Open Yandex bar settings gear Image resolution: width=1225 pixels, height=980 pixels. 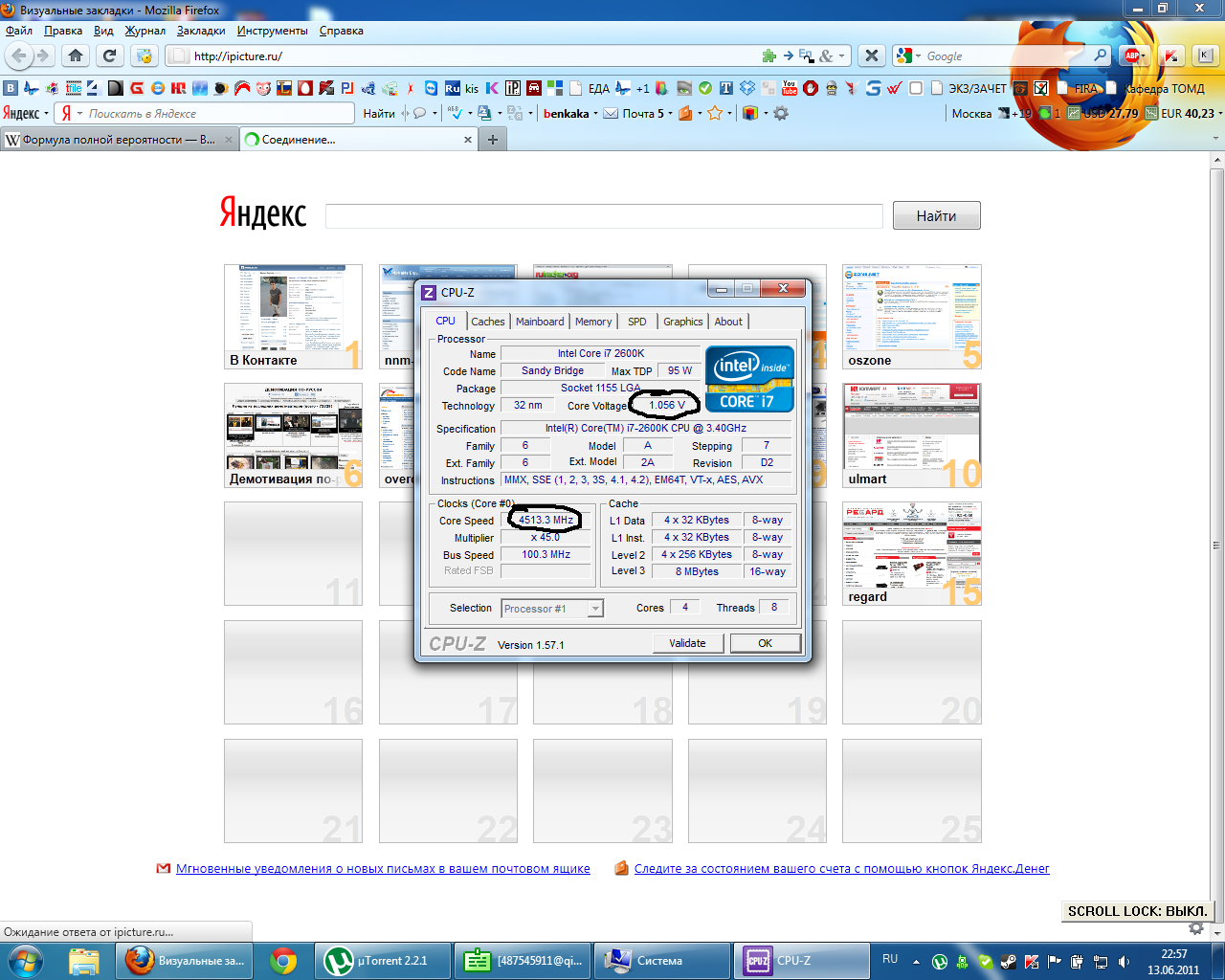tap(781, 113)
